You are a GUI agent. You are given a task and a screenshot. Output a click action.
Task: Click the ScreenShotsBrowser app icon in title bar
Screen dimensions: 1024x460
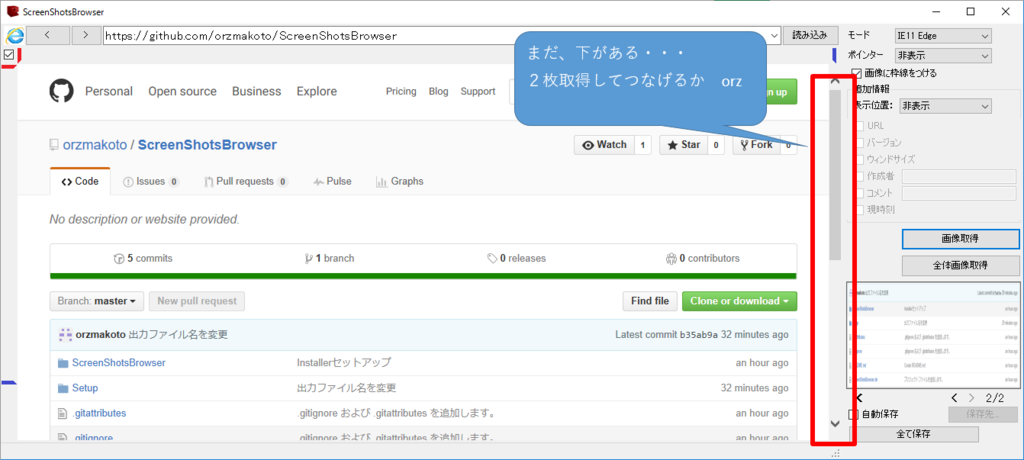[x=11, y=11]
